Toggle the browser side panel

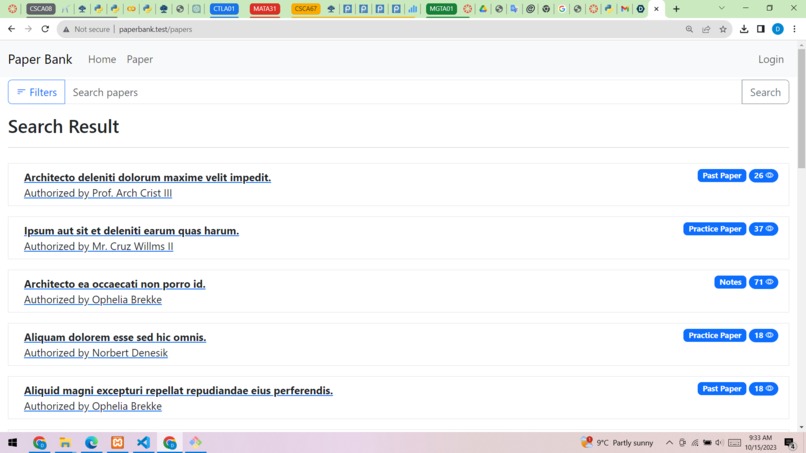(x=761, y=29)
